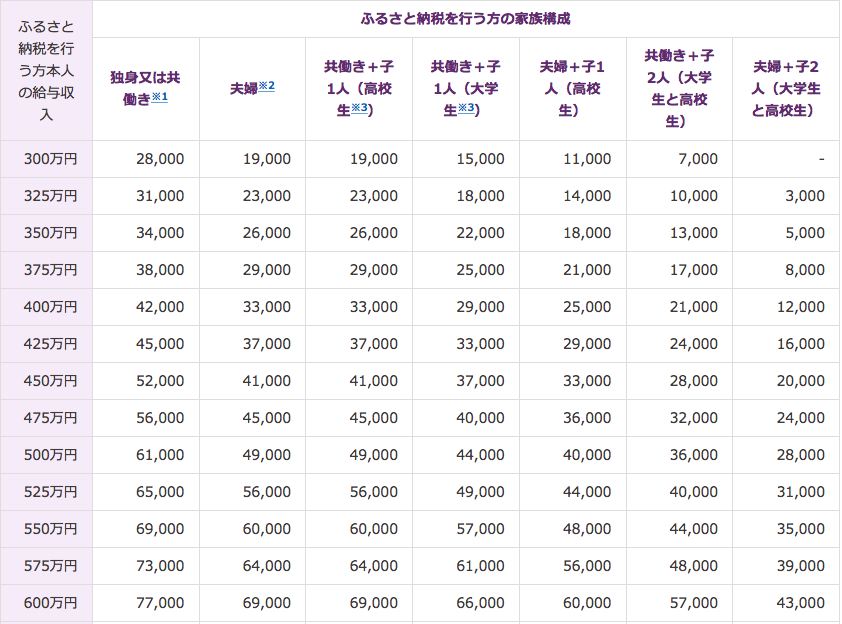Click 77,000 in the 600万円 row
The height and width of the screenshot is (624, 842).
[160, 603]
